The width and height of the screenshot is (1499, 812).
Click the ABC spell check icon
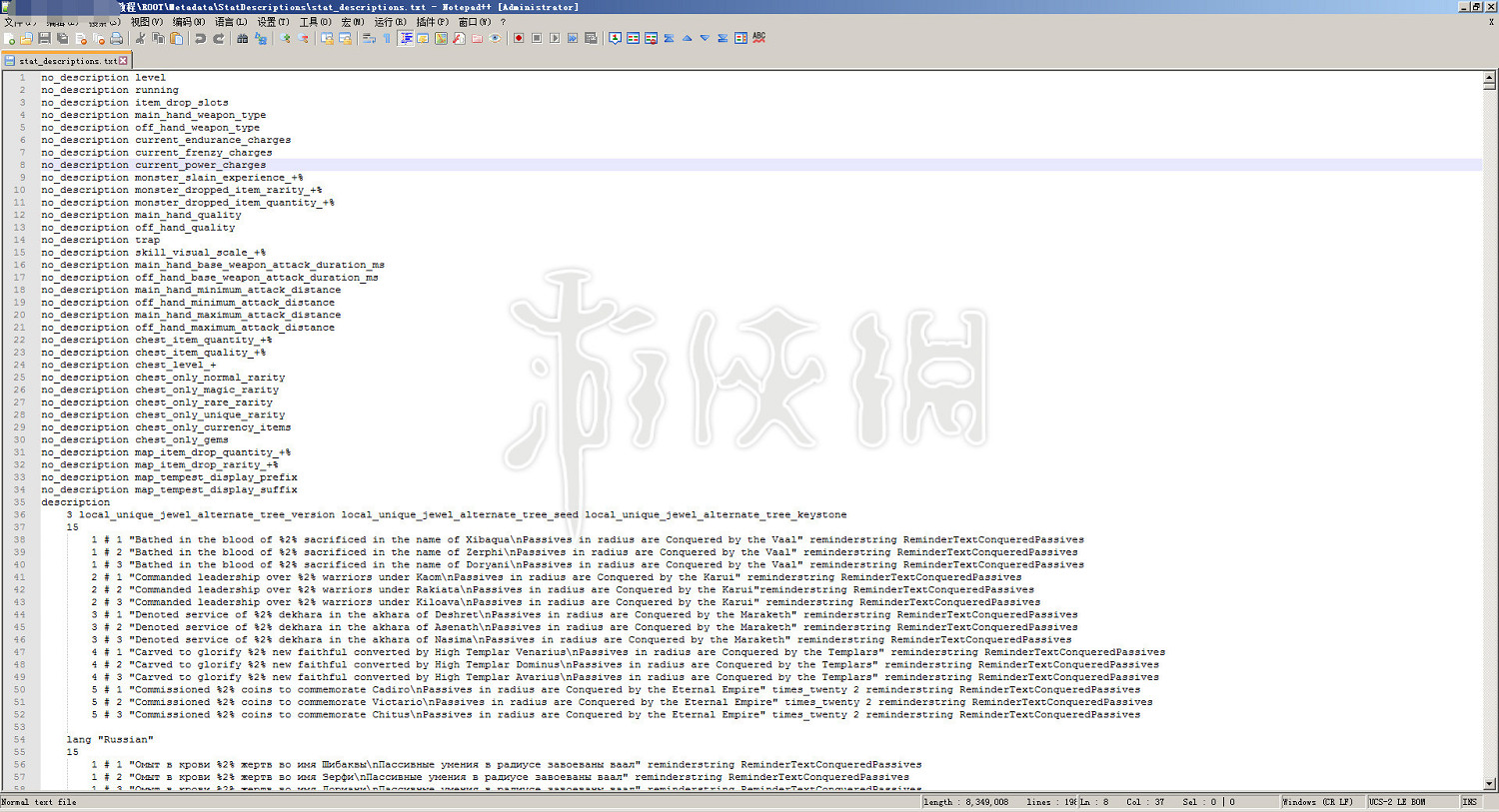758,38
